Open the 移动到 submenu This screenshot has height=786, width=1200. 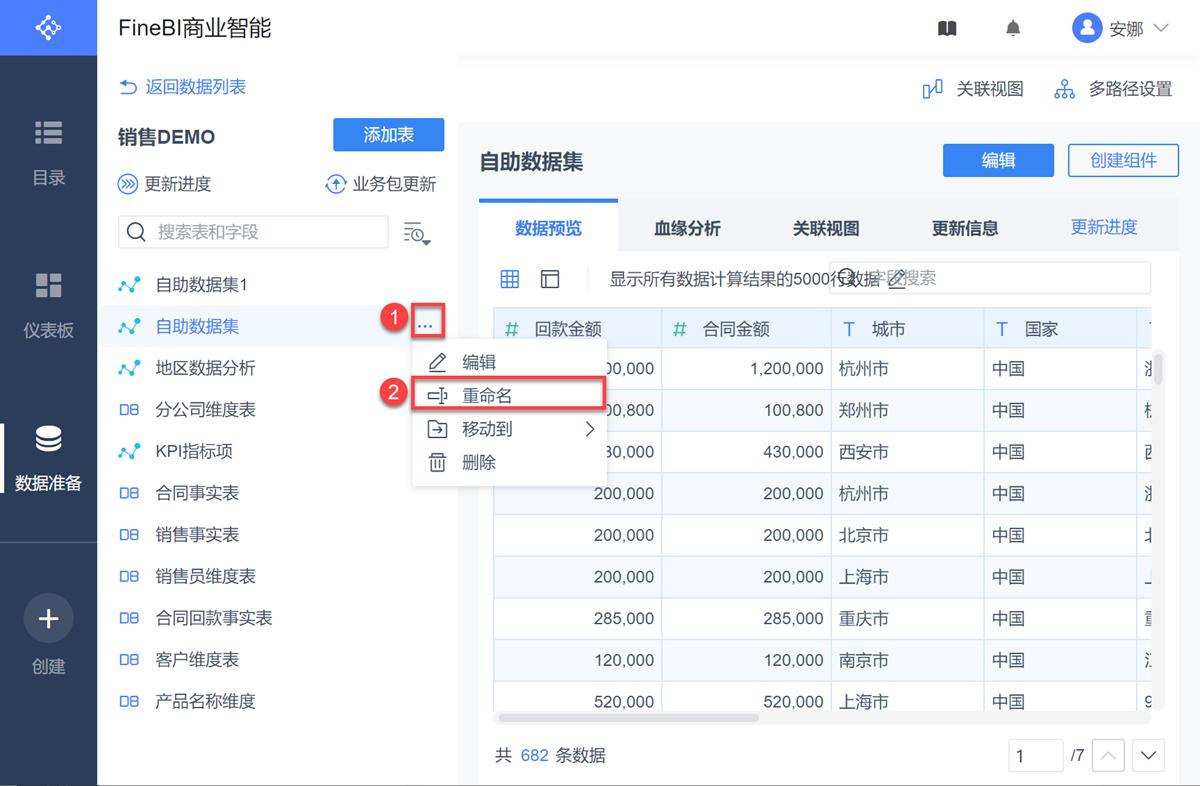coord(509,429)
